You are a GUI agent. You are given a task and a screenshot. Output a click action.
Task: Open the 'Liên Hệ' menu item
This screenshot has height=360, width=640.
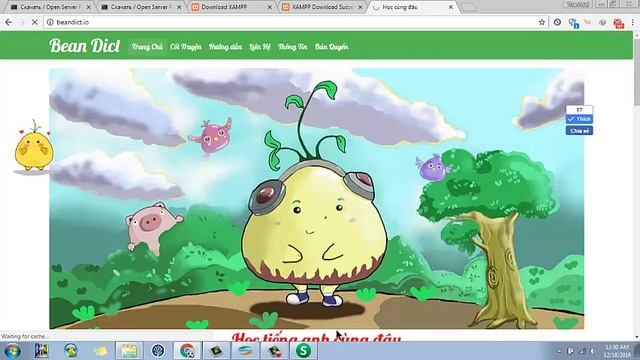point(260,47)
